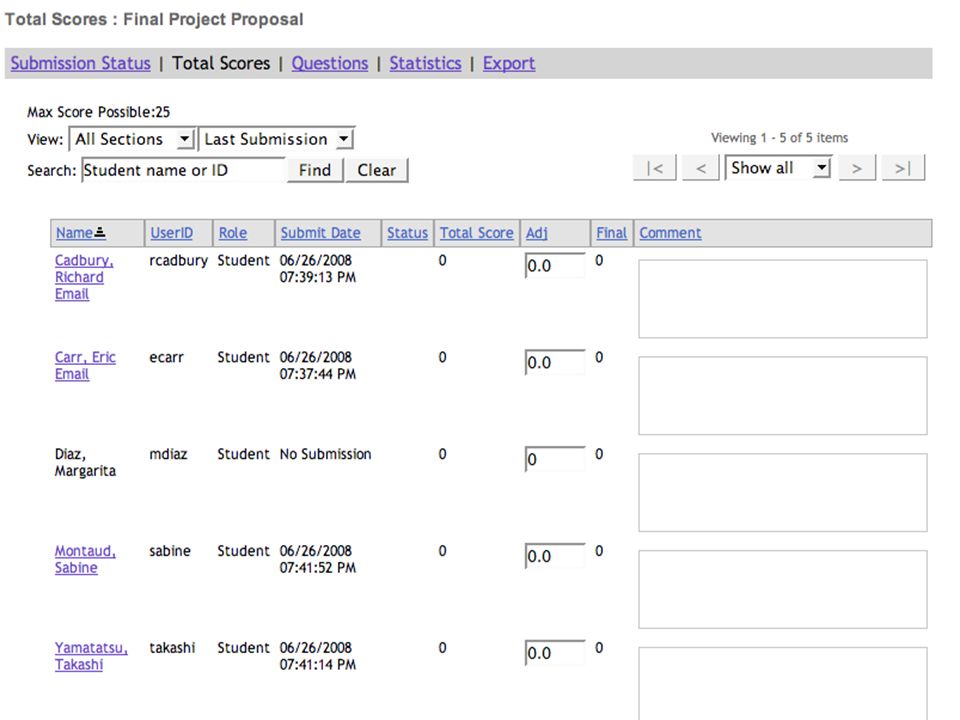Go to the Questions tab
The image size is (960, 720).
click(329, 63)
